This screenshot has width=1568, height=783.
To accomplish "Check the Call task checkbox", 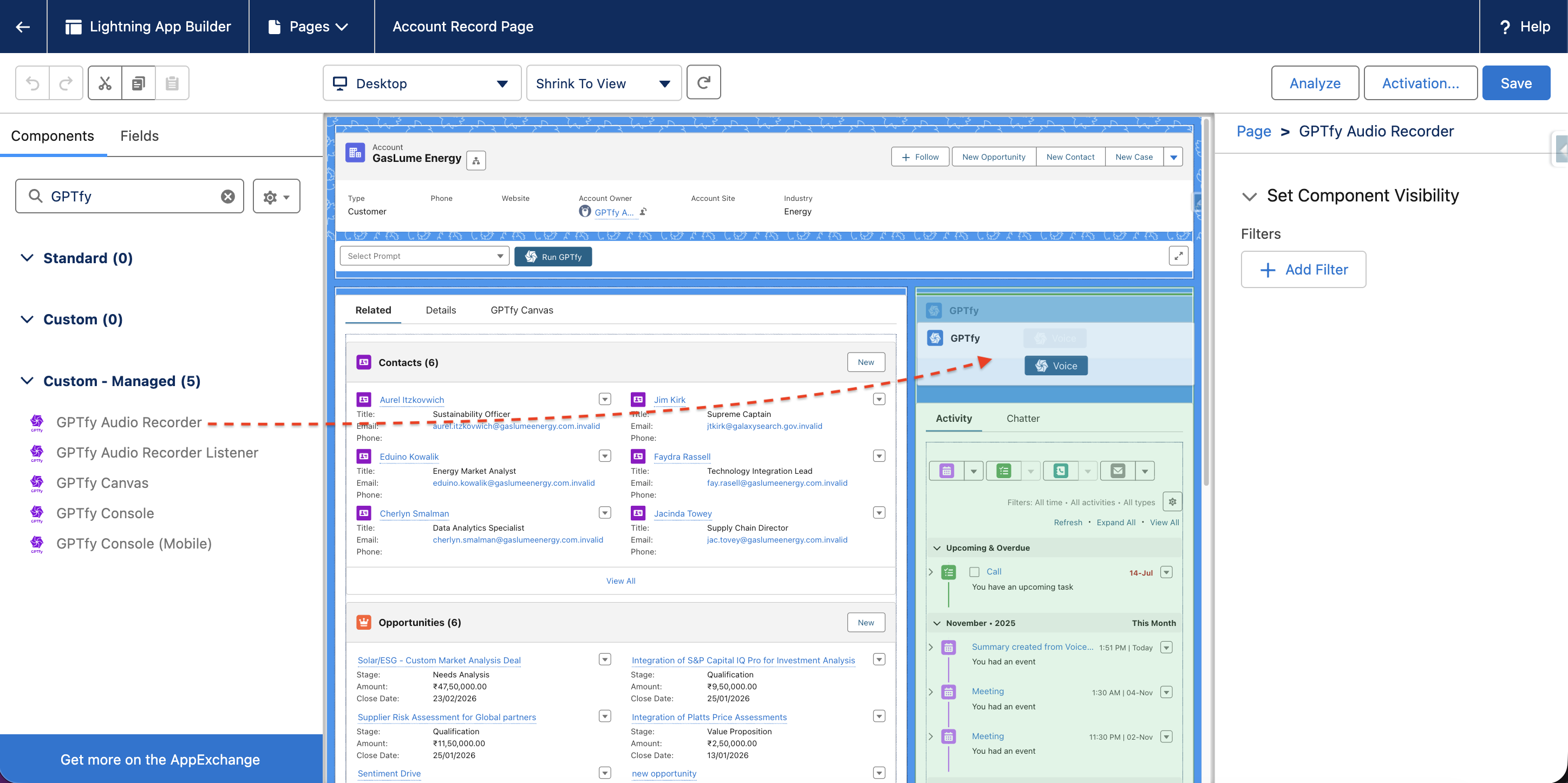I will pos(974,572).
